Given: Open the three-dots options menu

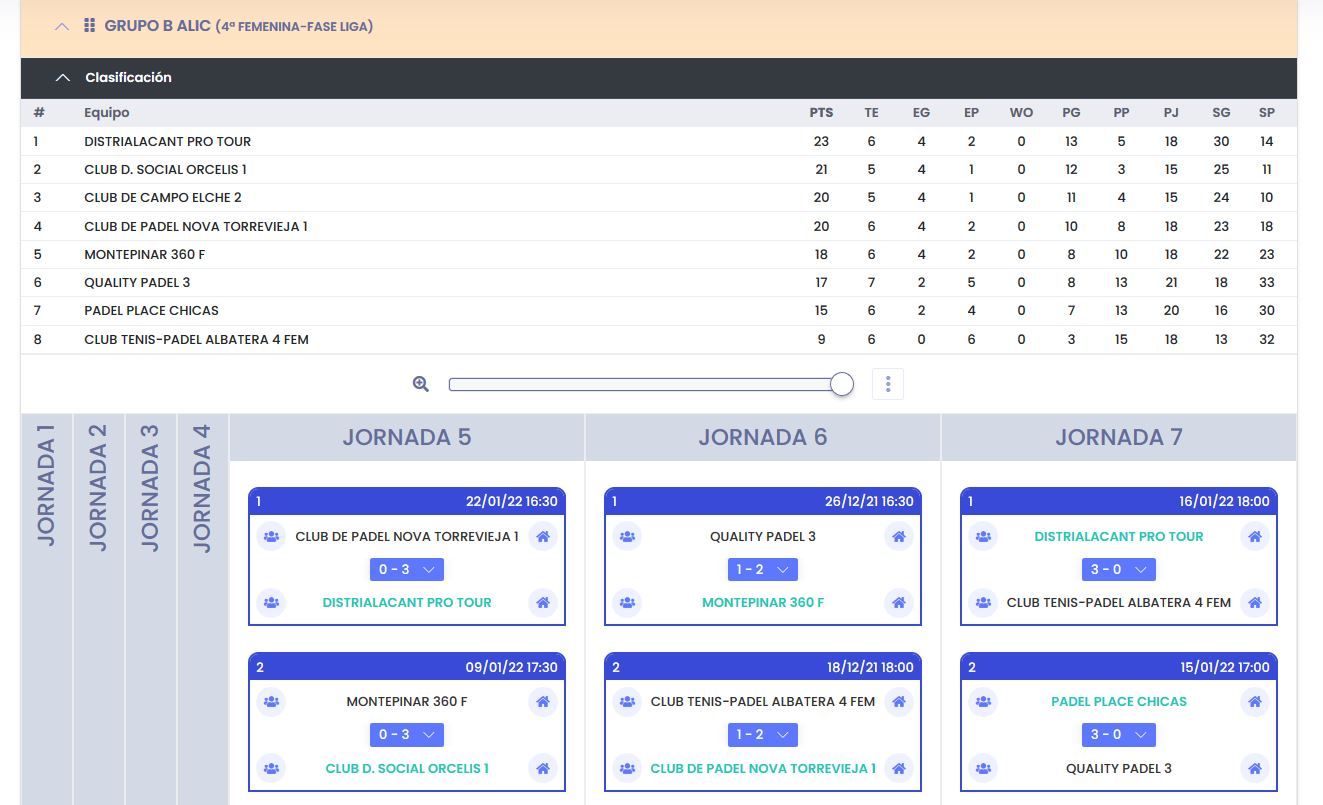Looking at the screenshot, I should (888, 384).
